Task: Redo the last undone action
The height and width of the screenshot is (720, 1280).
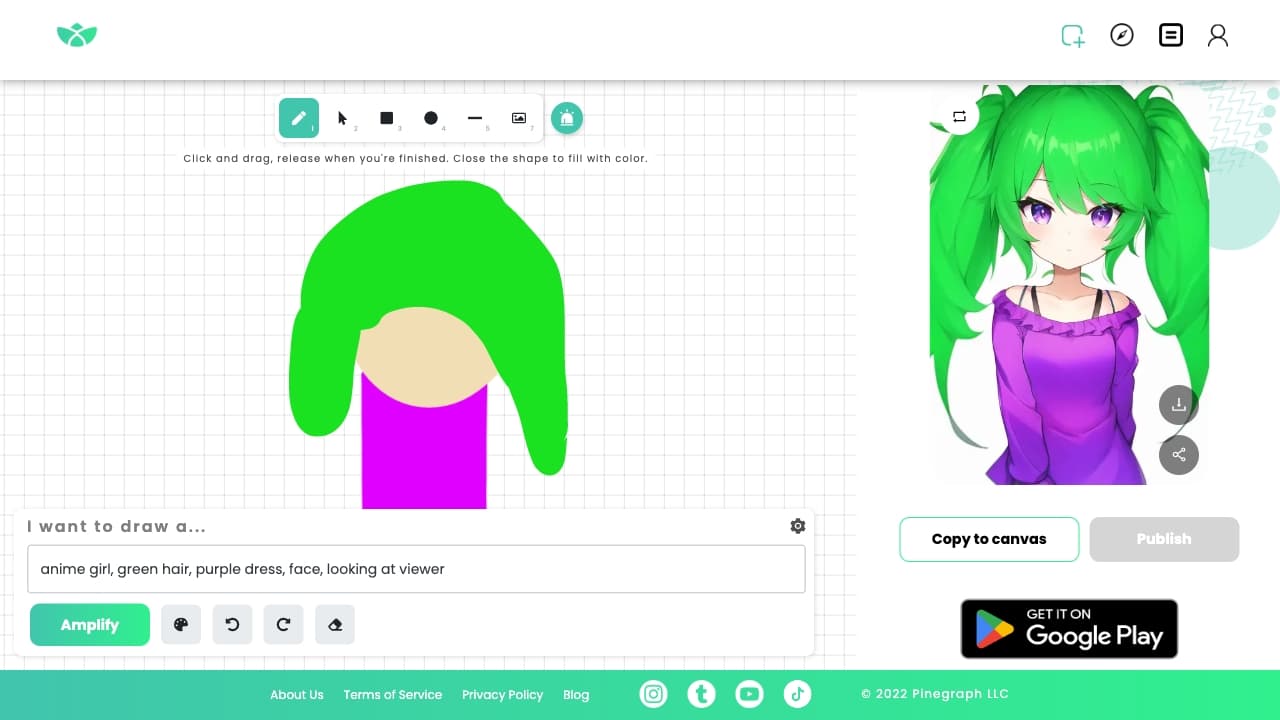Action: point(283,624)
